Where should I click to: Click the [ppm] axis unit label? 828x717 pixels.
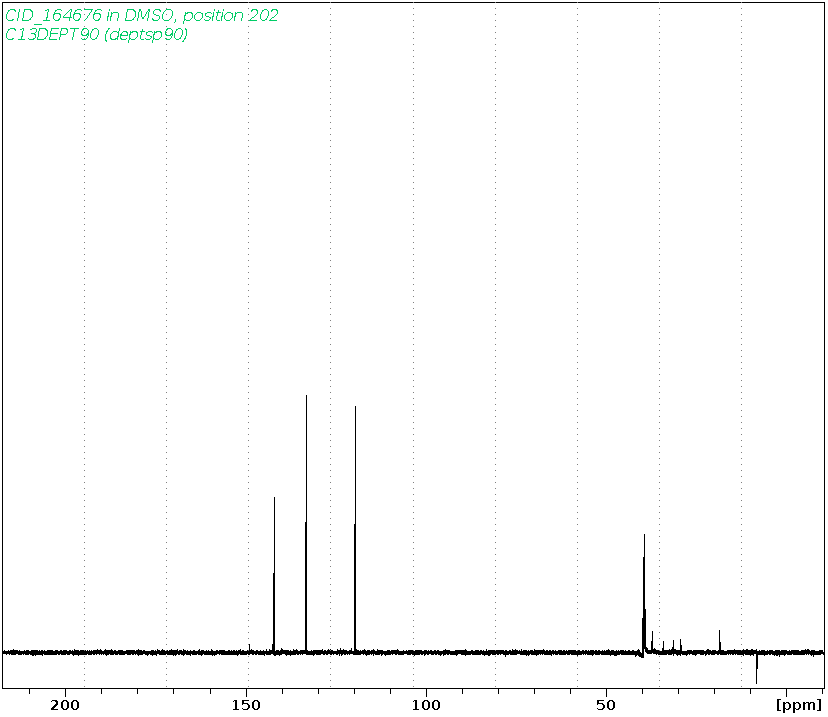799,705
